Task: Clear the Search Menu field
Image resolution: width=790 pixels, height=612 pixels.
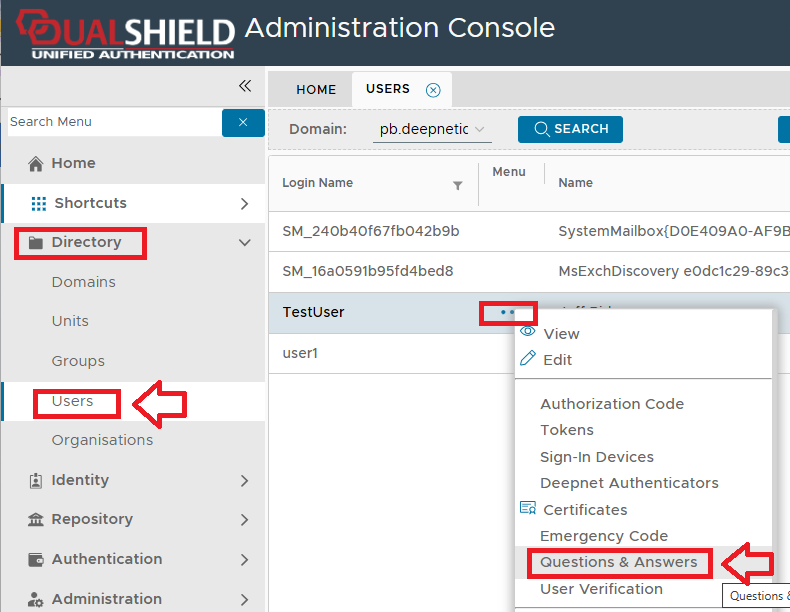Action: [243, 122]
